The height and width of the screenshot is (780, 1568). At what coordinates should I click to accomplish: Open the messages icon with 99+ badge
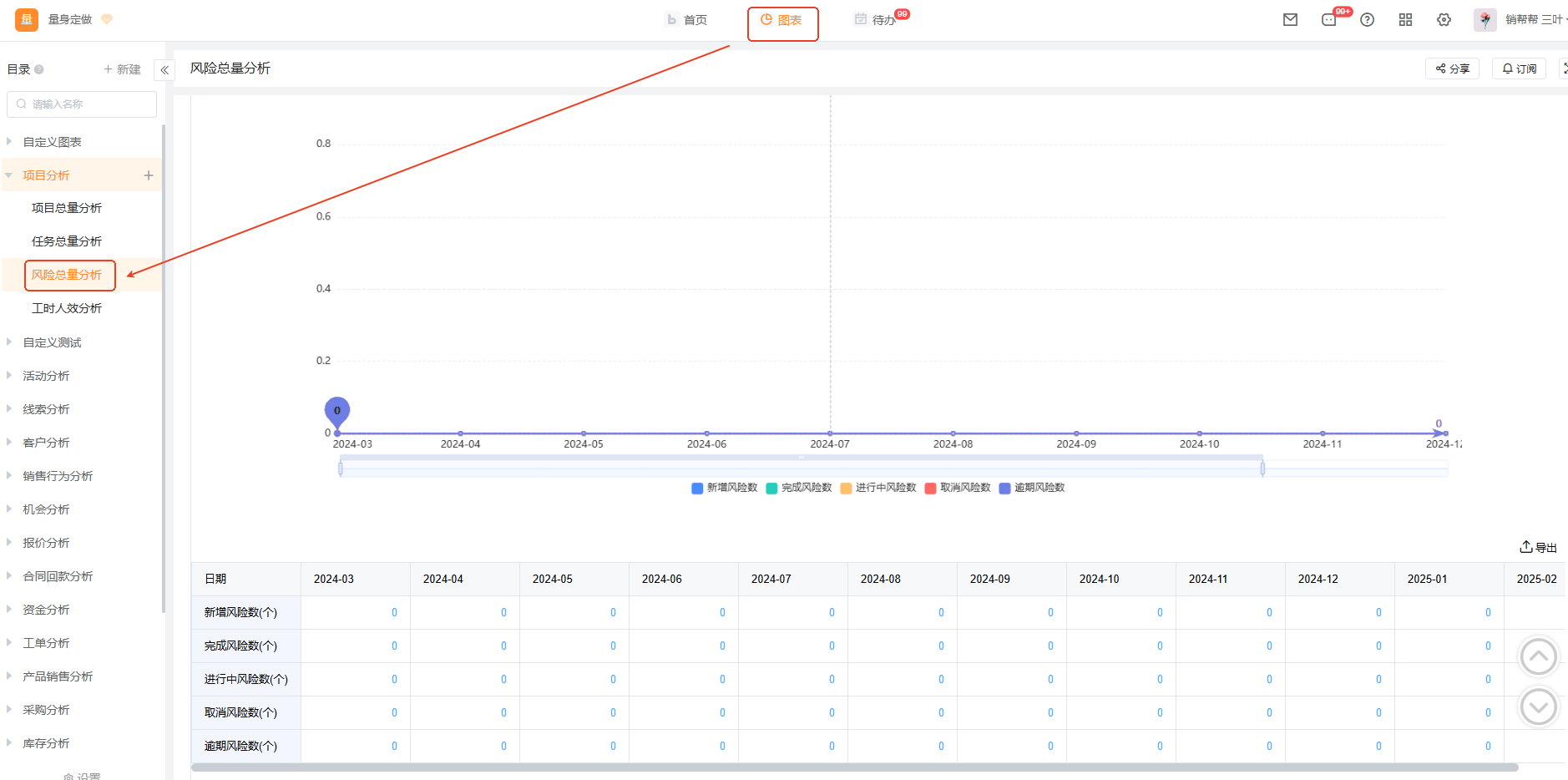[x=1329, y=20]
